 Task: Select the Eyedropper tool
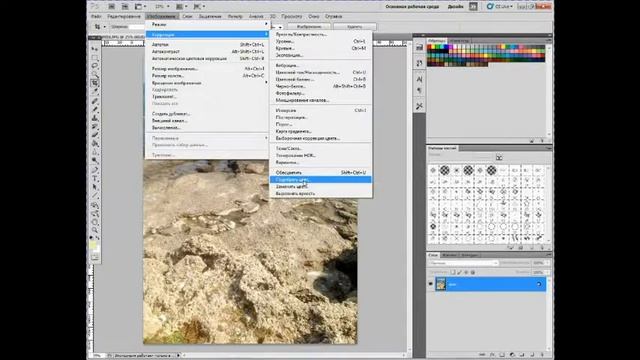pyautogui.click(x=95, y=91)
